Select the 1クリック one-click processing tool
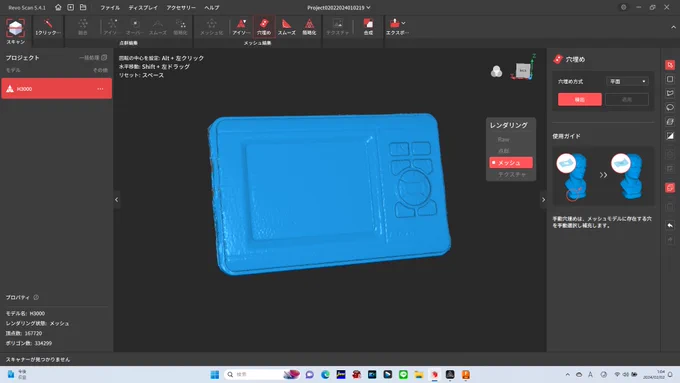Viewport: 680px width, 383px height. point(48,27)
